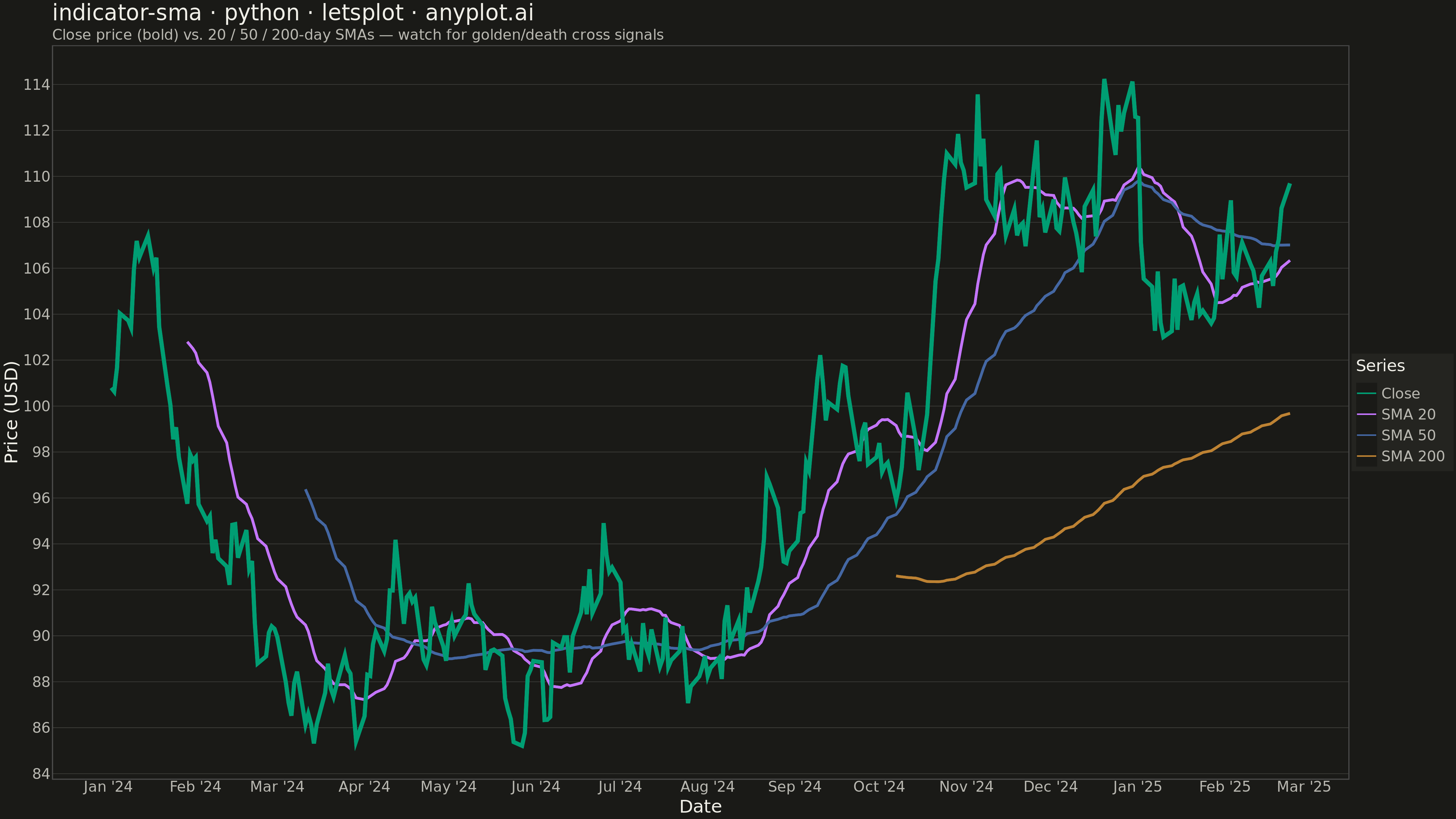This screenshot has height=819, width=1456.
Task: Click the Mar '25 x-axis tick label
Action: (x=1304, y=787)
